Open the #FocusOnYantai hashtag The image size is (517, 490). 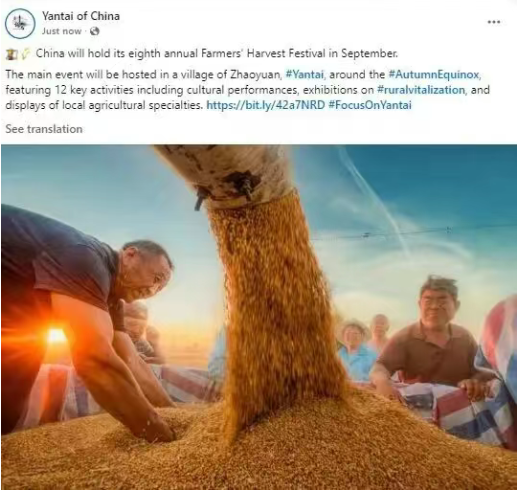(370, 105)
